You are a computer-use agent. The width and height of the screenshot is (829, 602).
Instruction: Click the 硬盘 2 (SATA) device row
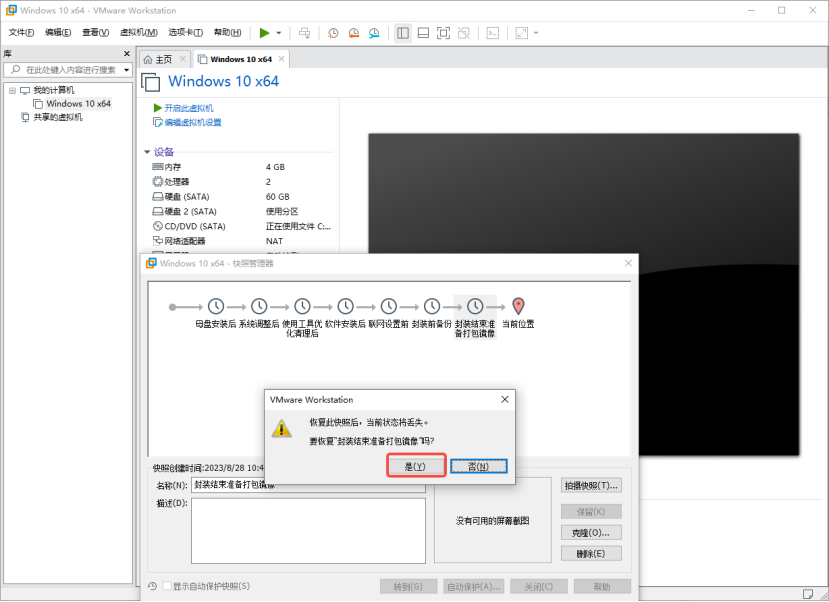(x=241, y=211)
